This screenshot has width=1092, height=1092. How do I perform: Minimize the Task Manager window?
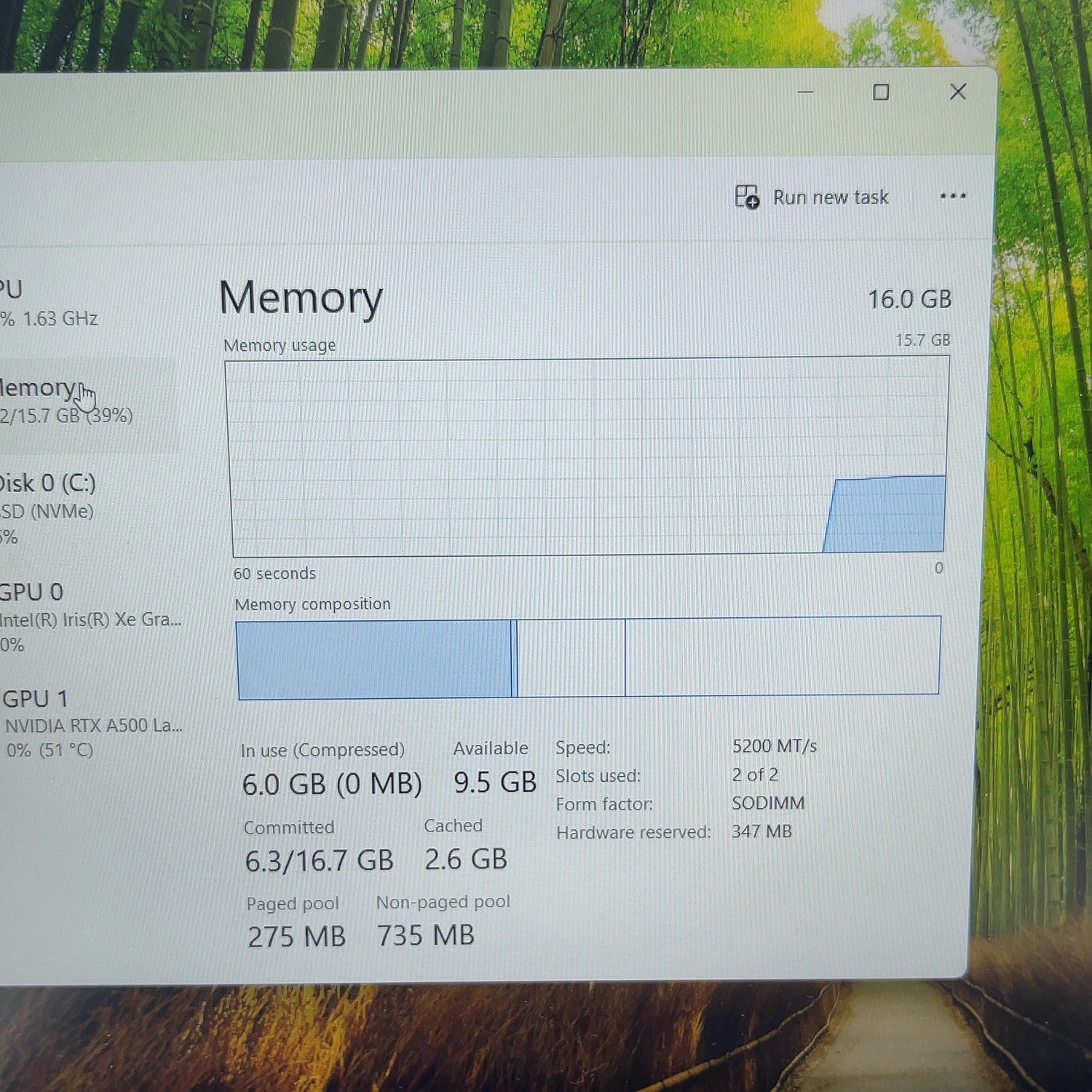[x=805, y=92]
